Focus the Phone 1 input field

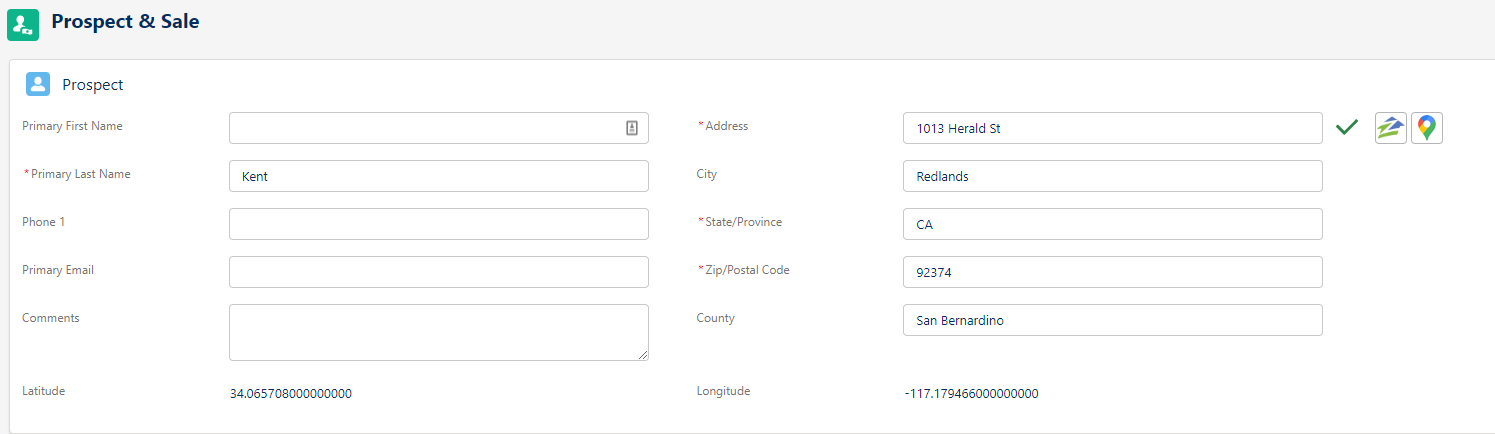[x=439, y=224]
